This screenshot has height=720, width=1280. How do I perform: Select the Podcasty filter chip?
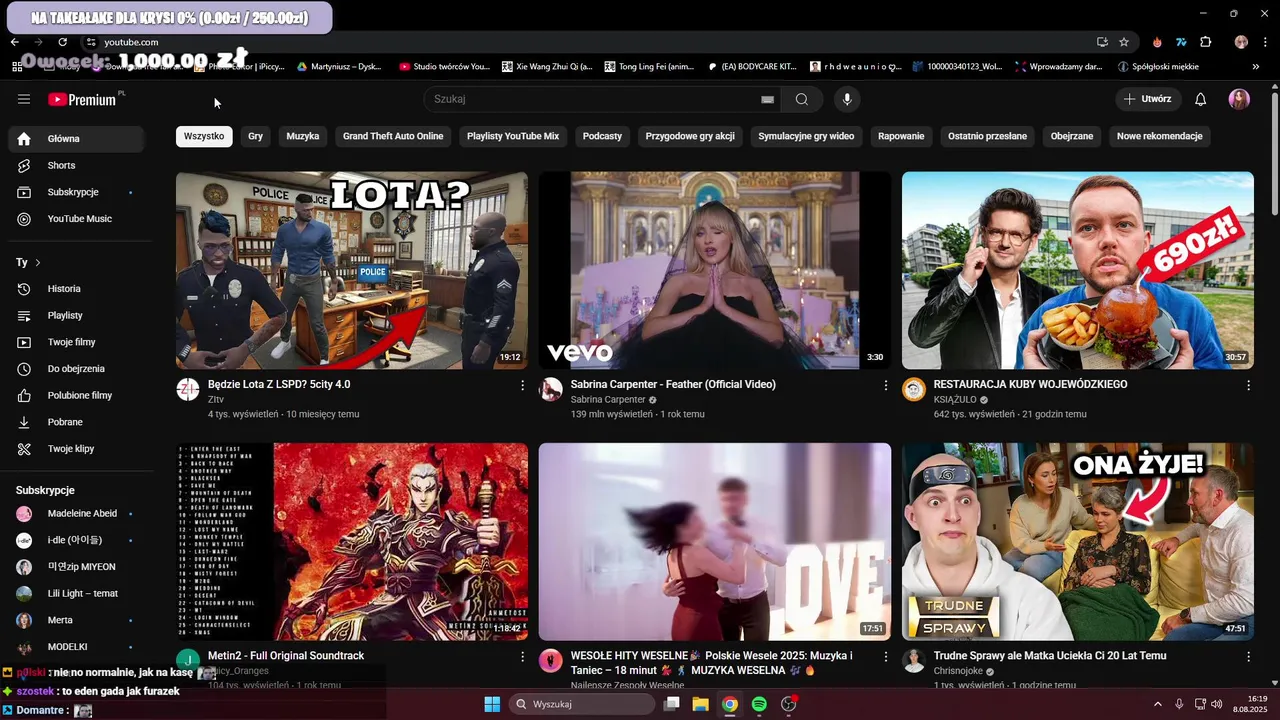click(602, 136)
